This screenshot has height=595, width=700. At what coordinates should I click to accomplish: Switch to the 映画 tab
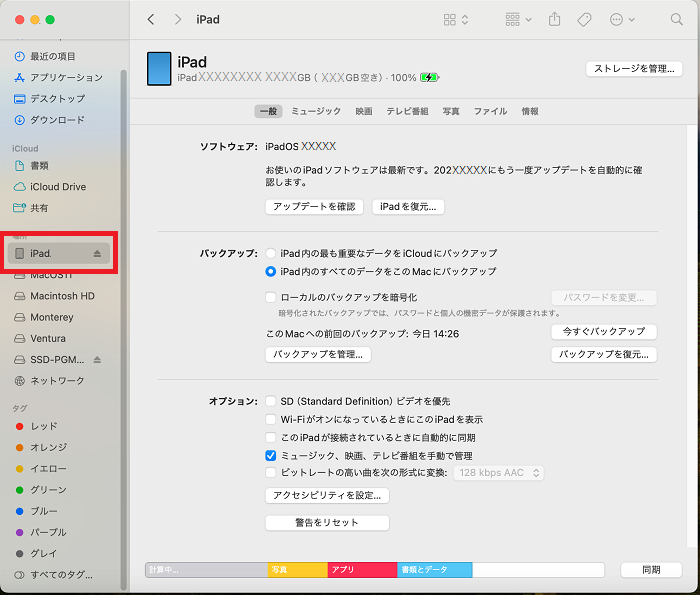click(x=364, y=111)
